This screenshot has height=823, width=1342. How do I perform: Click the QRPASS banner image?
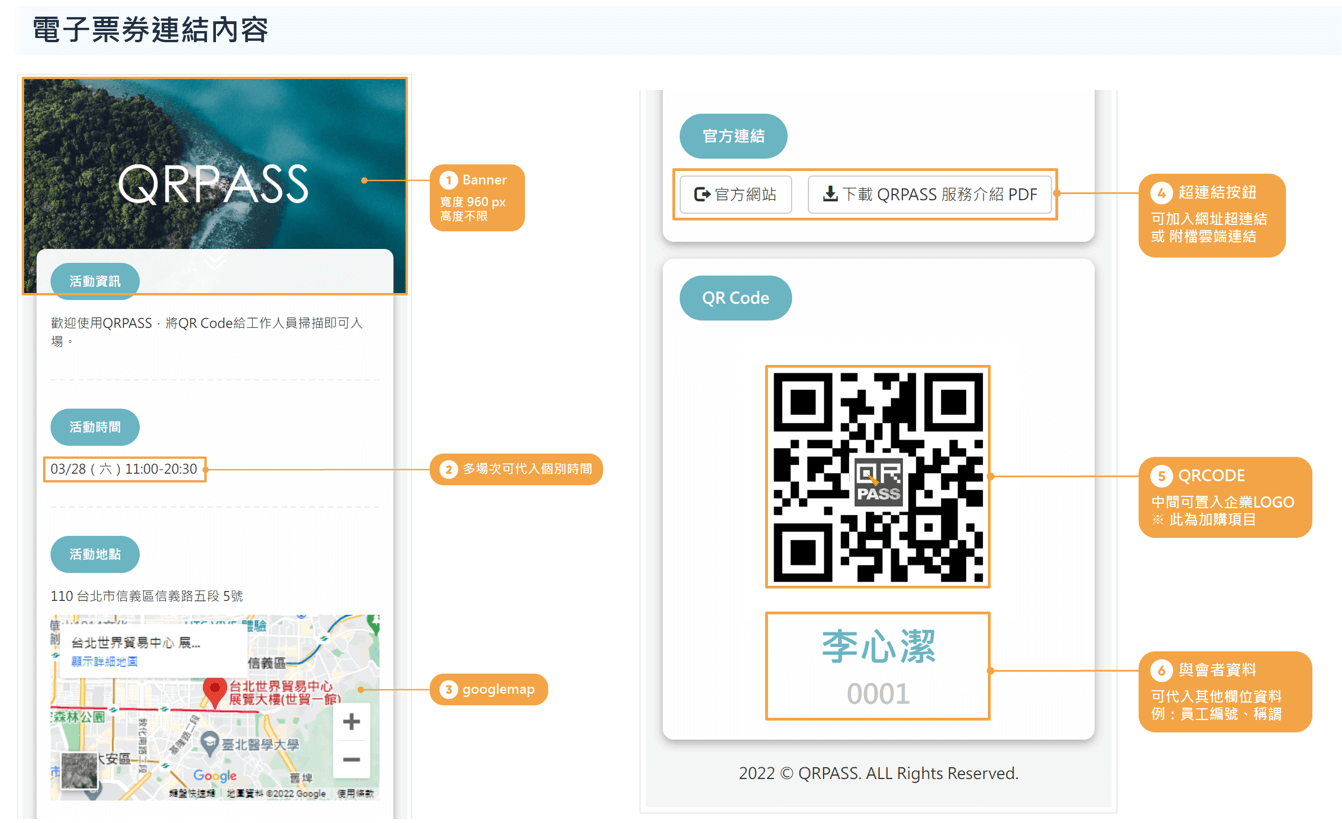(x=214, y=185)
